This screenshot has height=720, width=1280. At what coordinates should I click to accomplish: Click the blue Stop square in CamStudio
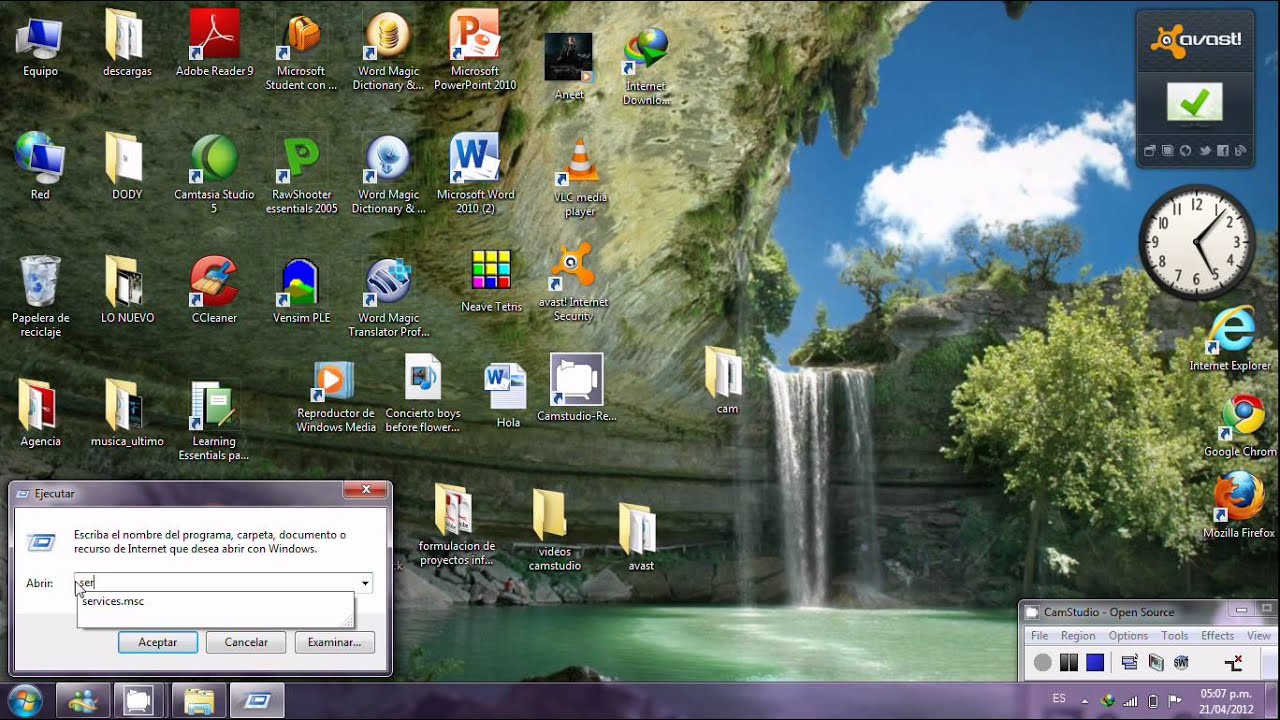click(x=1095, y=662)
